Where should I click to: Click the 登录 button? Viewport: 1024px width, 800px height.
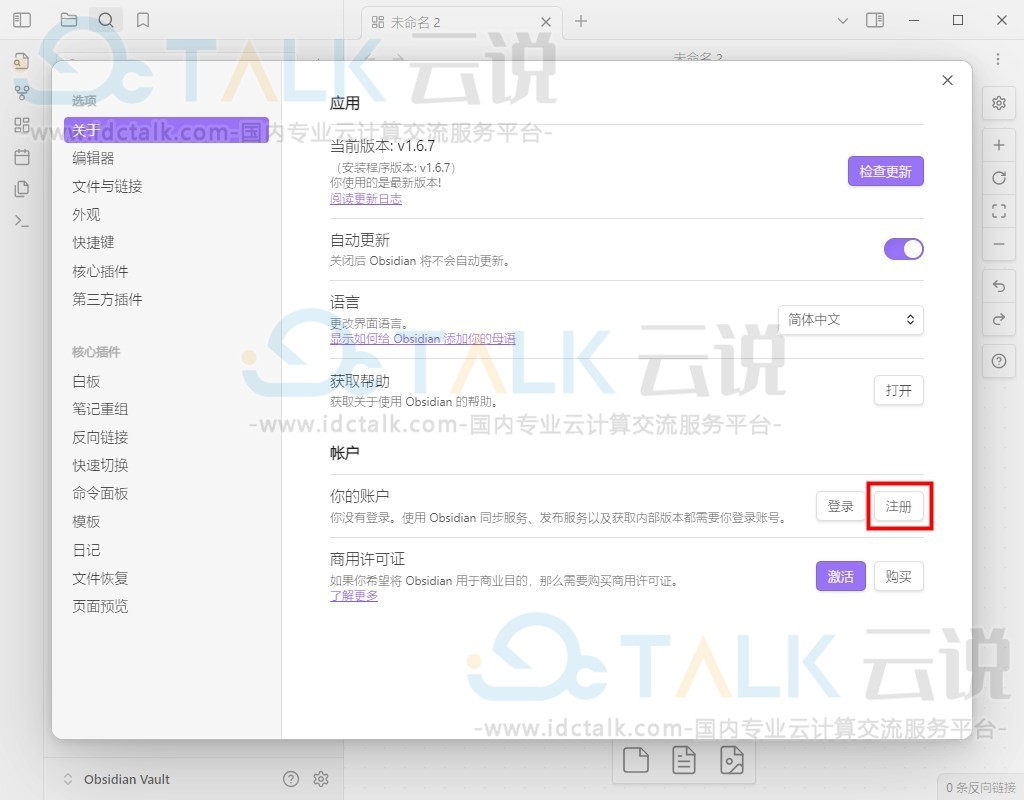(x=840, y=506)
